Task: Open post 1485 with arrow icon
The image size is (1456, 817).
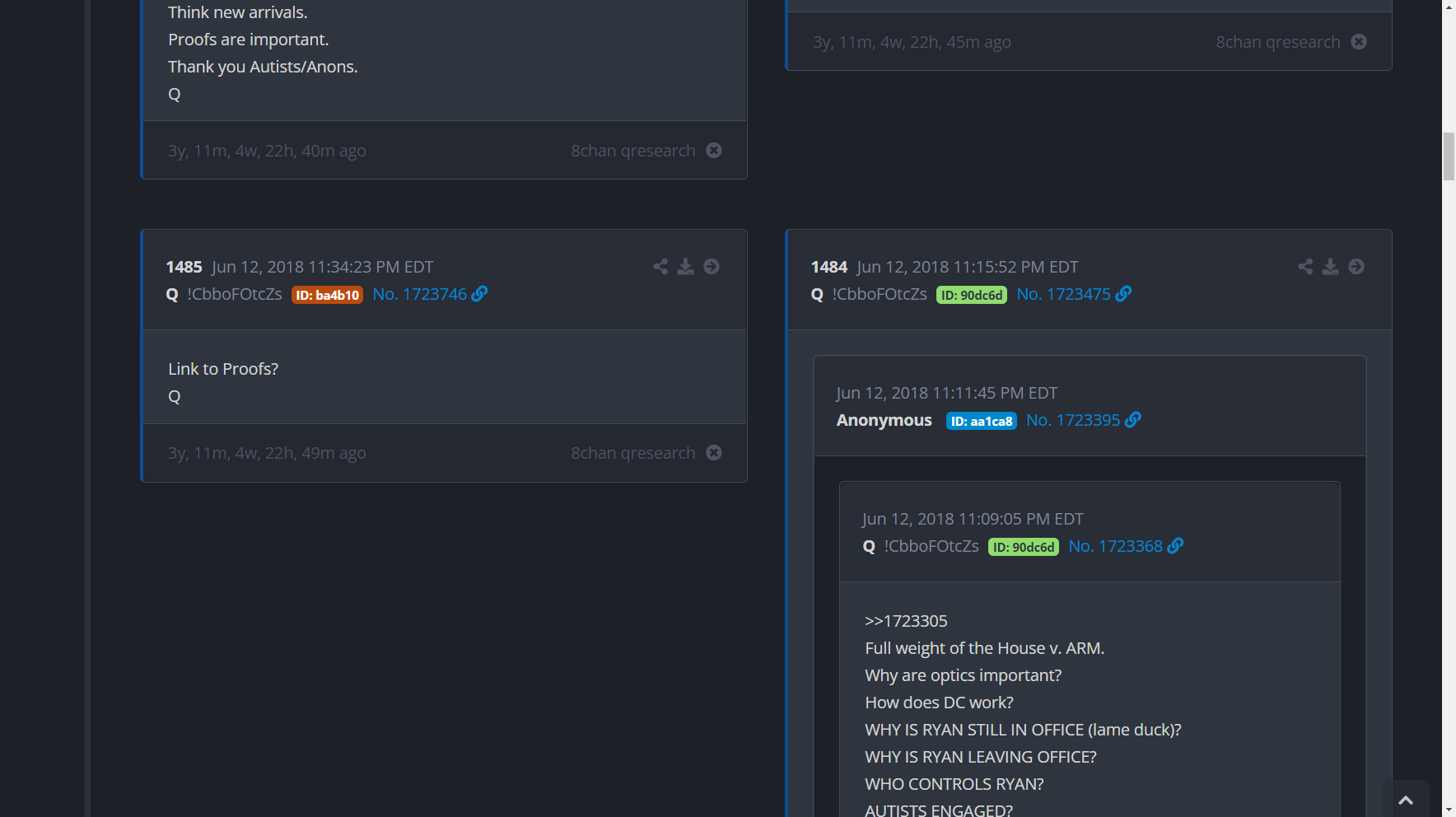Action: (x=712, y=267)
